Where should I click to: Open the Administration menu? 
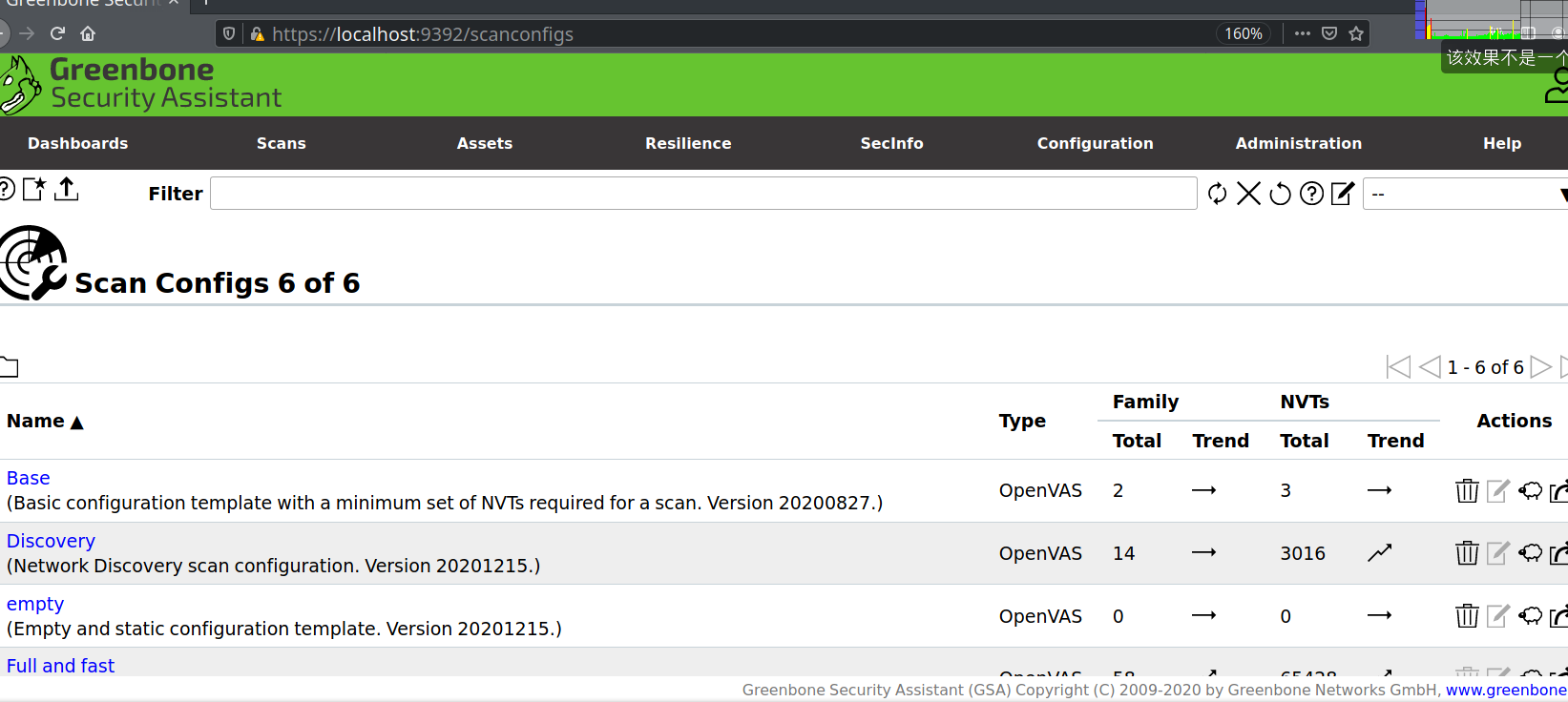(1299, 143)
